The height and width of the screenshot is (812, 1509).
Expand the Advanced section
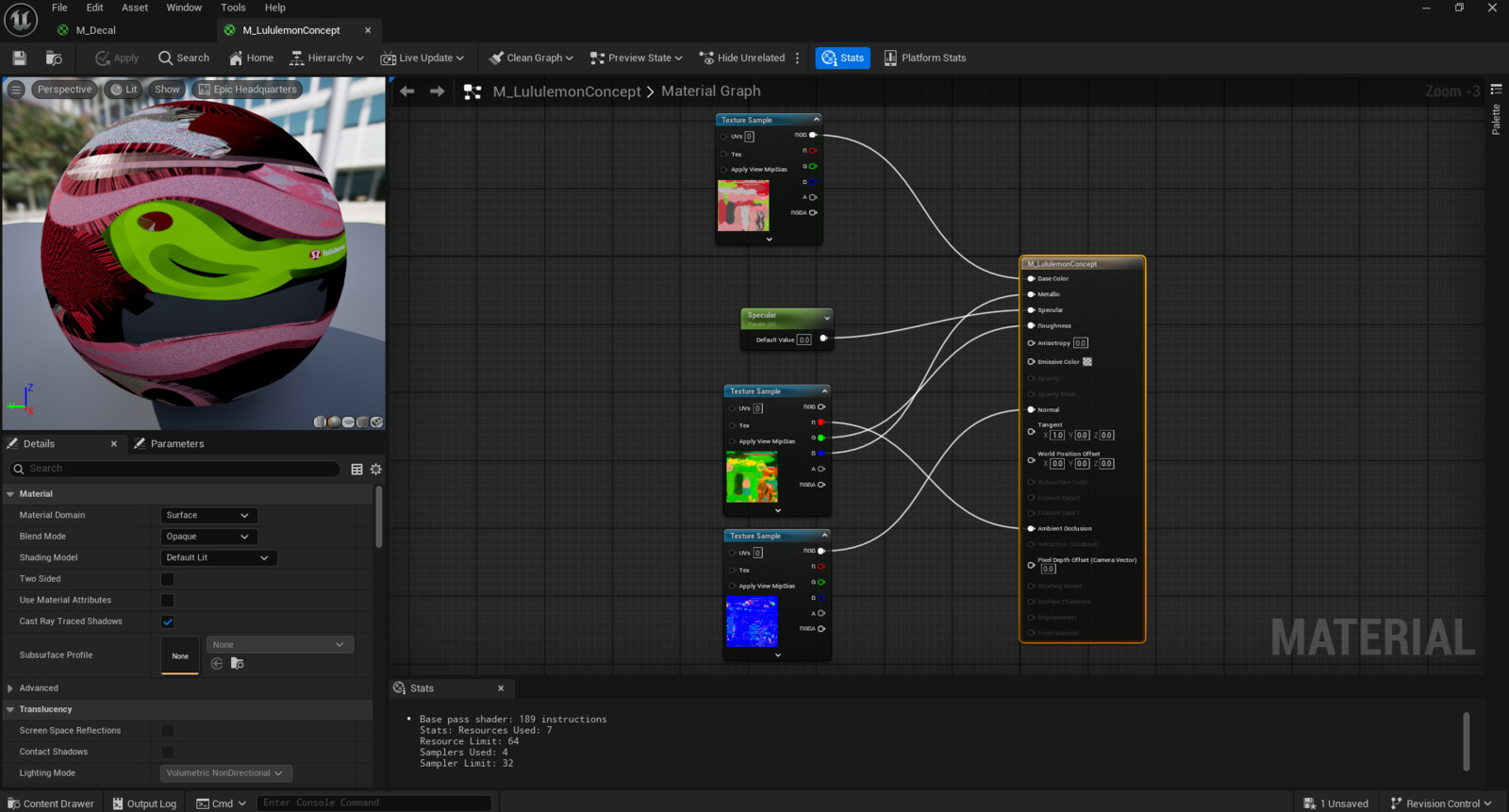[x=10, y=688]
